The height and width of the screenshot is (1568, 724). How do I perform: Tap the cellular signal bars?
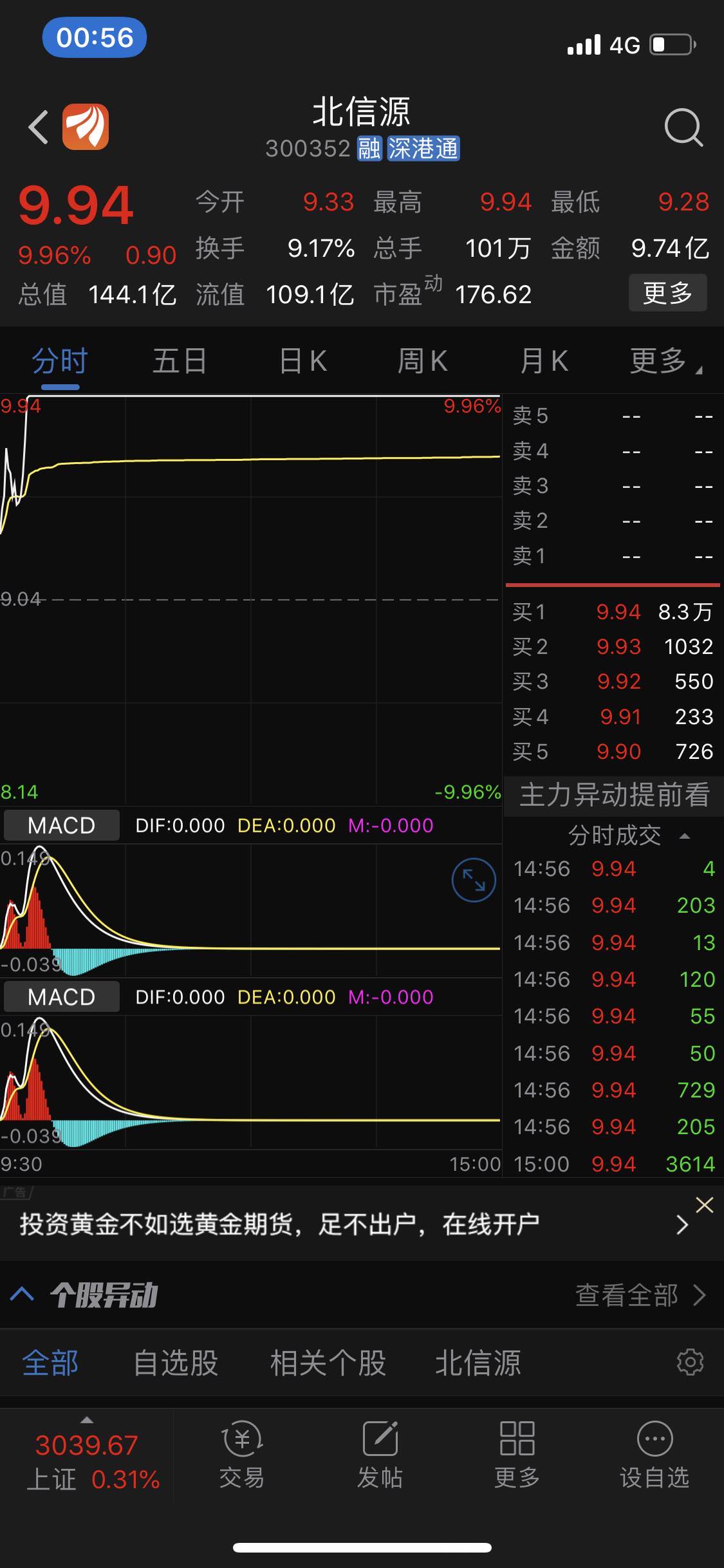click(x=584, y=45)
